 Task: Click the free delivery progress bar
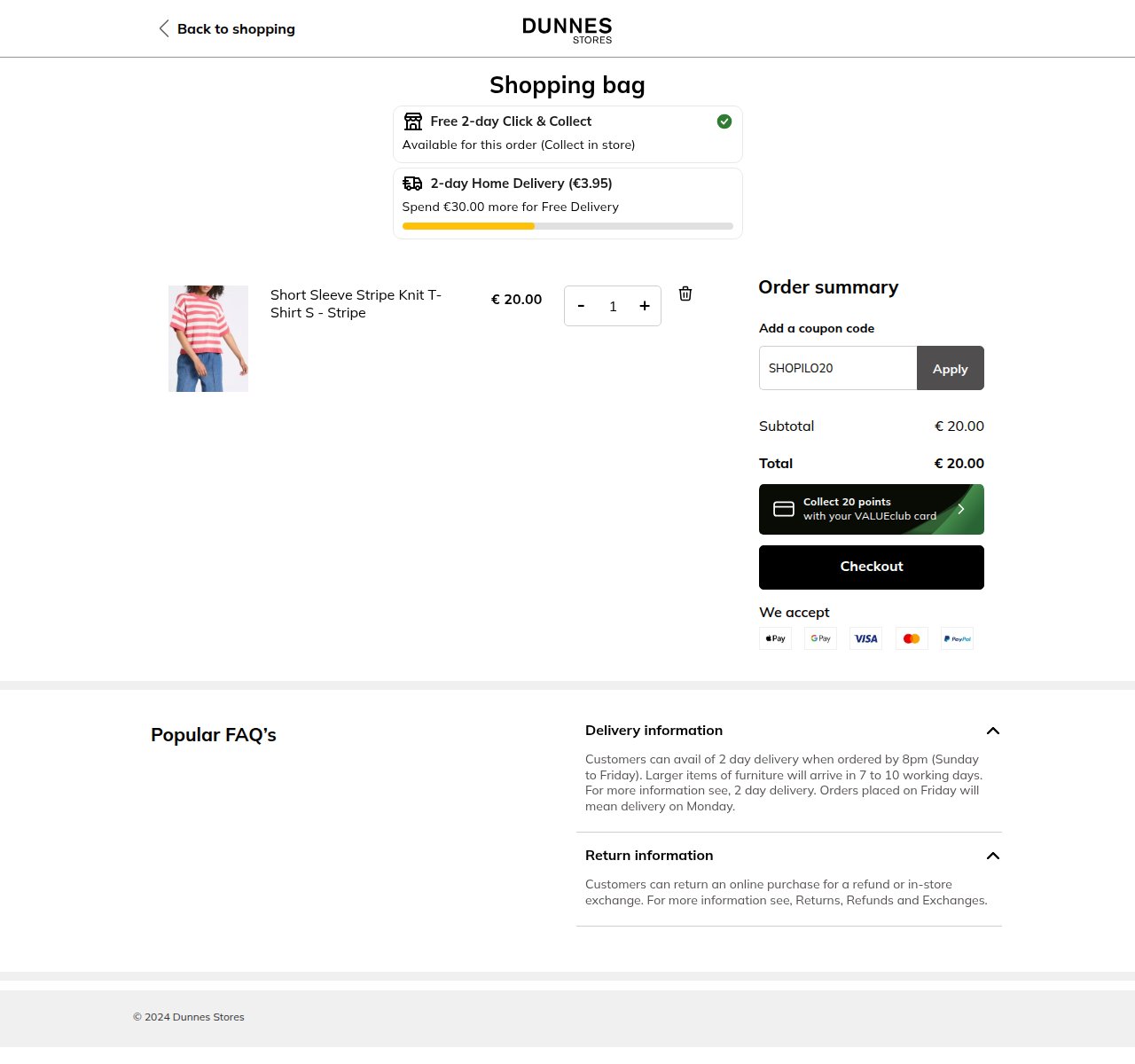(x=567, y=226)
